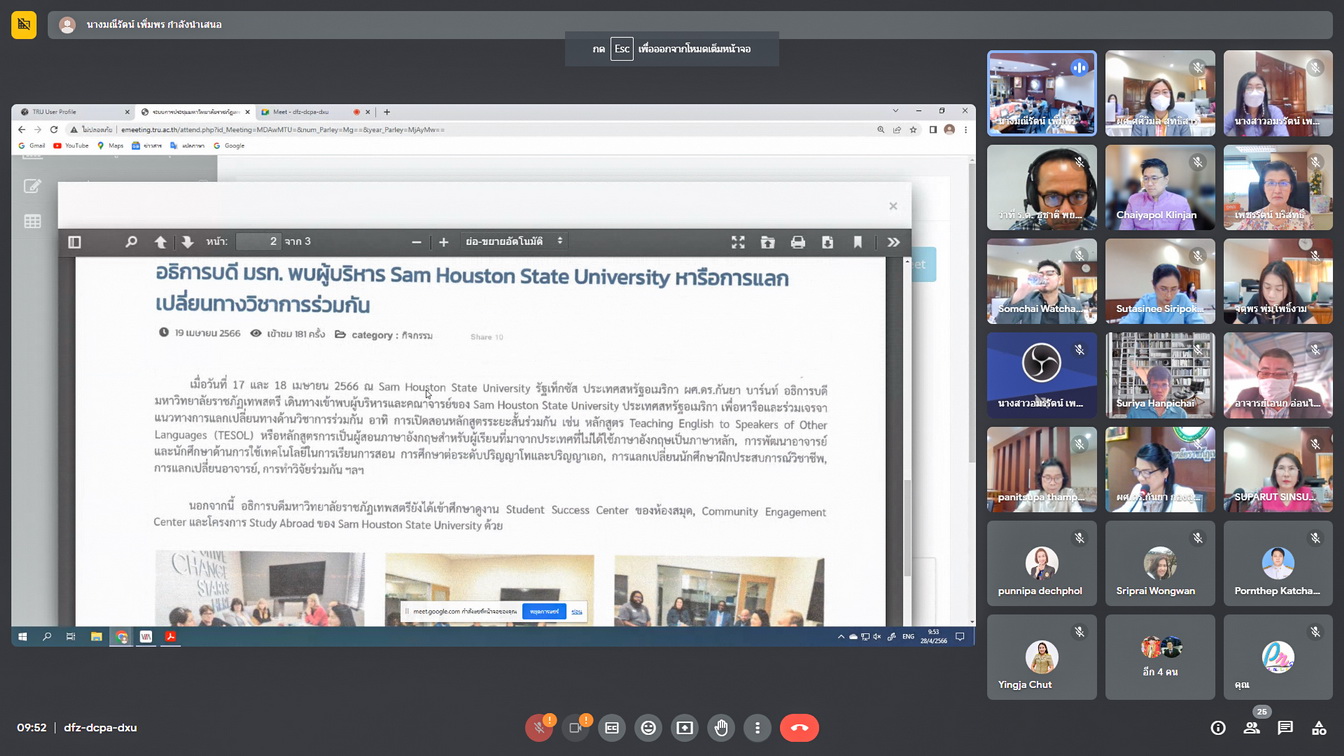This screenshot has width=1344, height=756.
Task: Go to next page in PDF viewer
Action: tap(187, 242)
